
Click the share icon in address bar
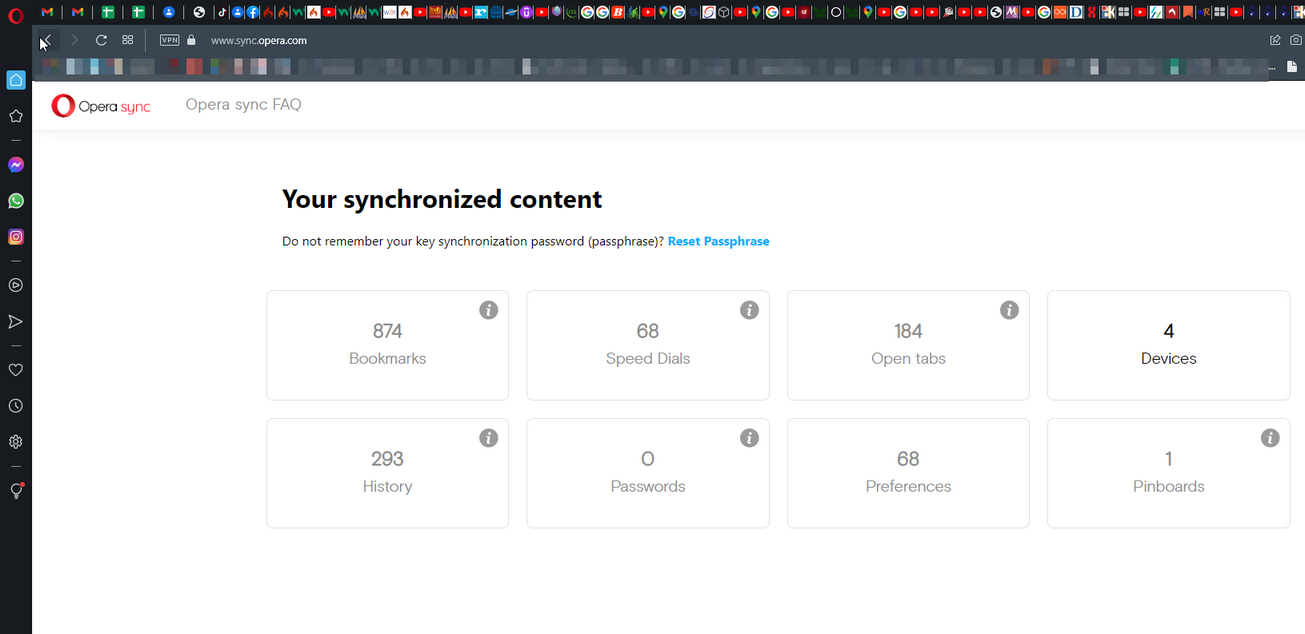1275,40
